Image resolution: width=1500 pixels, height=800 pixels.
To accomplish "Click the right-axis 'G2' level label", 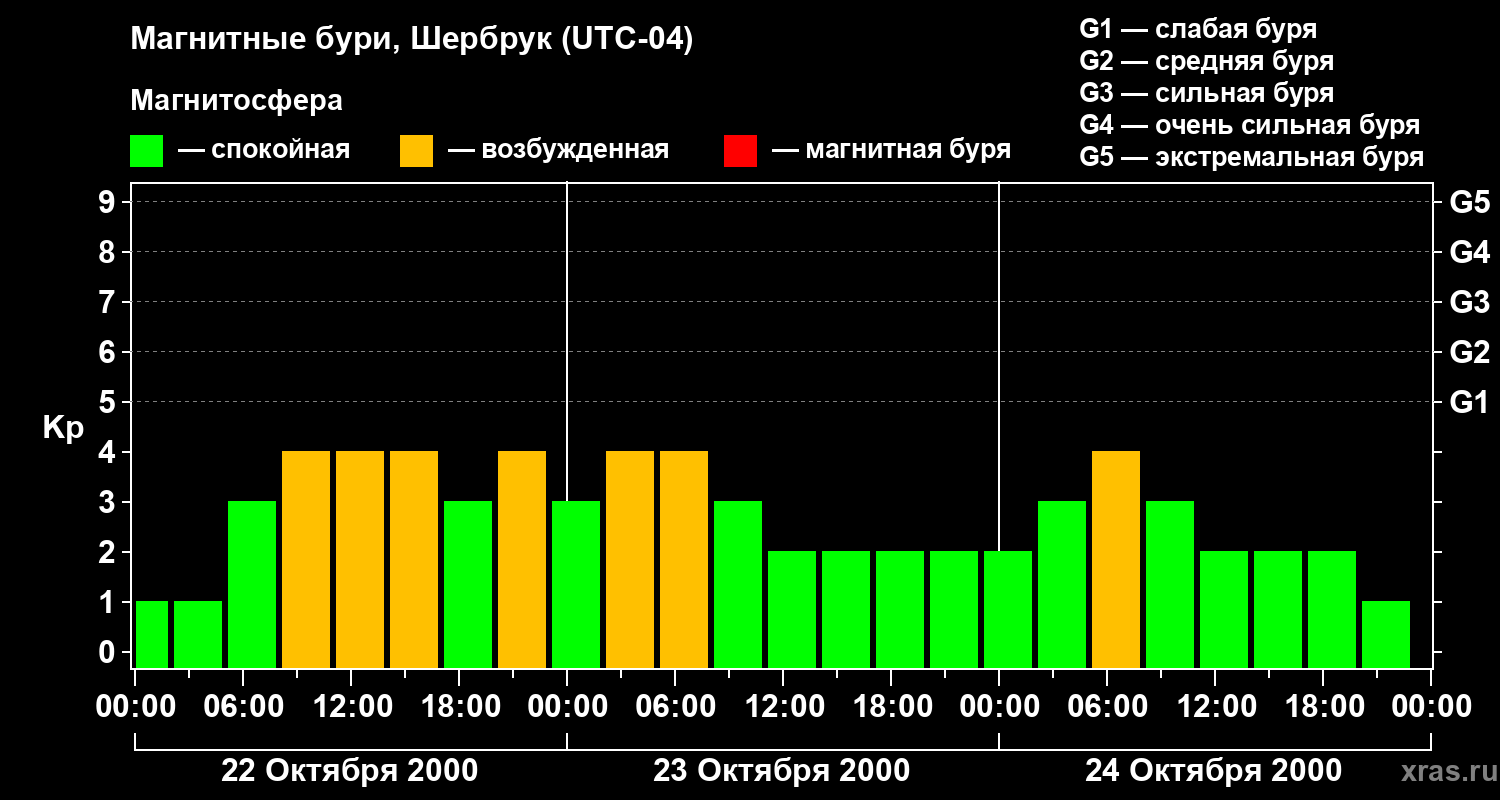I will coord(1469,352).
